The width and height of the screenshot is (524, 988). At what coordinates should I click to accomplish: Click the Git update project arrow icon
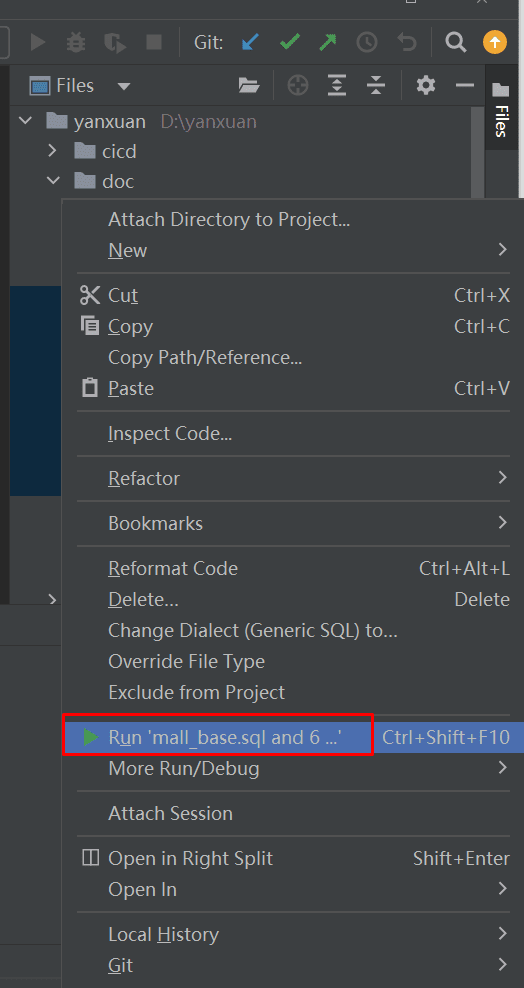250,43
